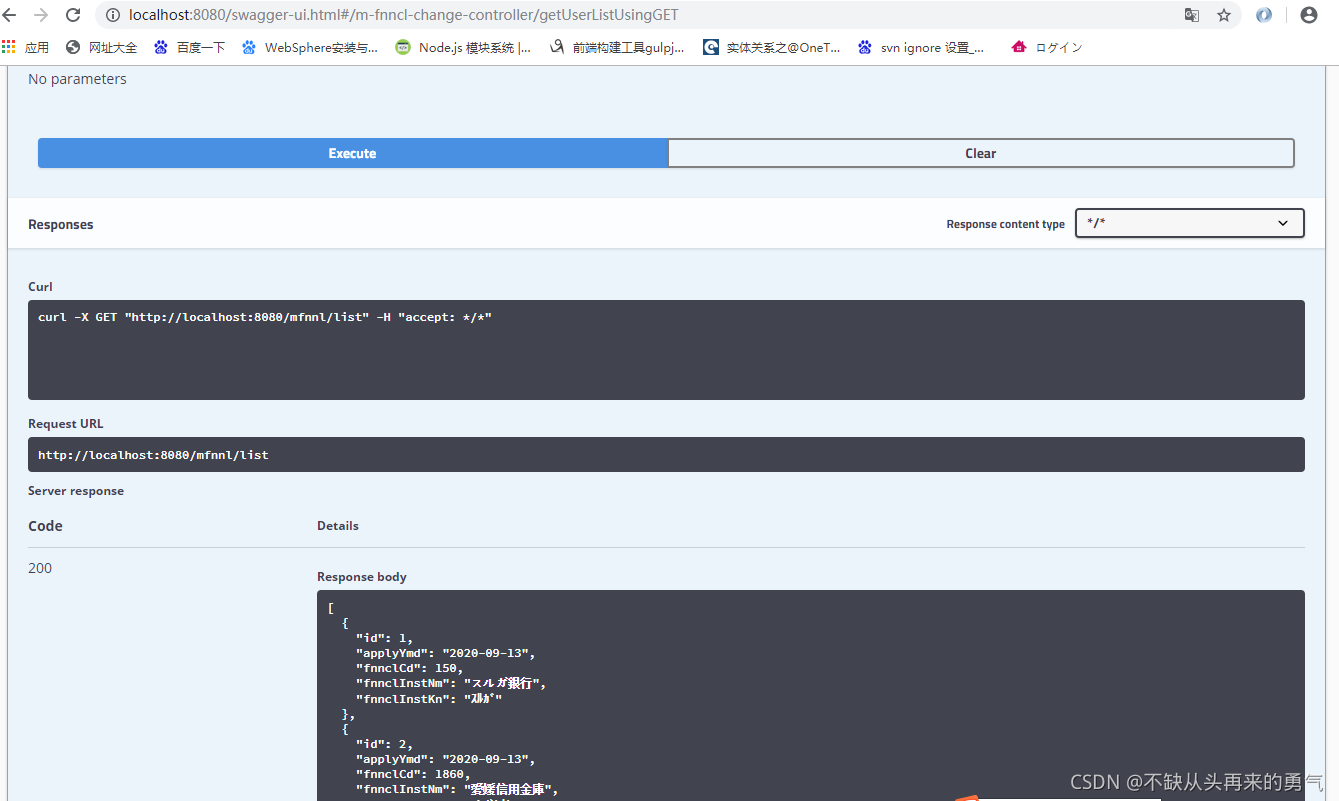The image size is (1339, 801).
Task: Open the ログイン bookmark
Action: tap(1047, 47)
